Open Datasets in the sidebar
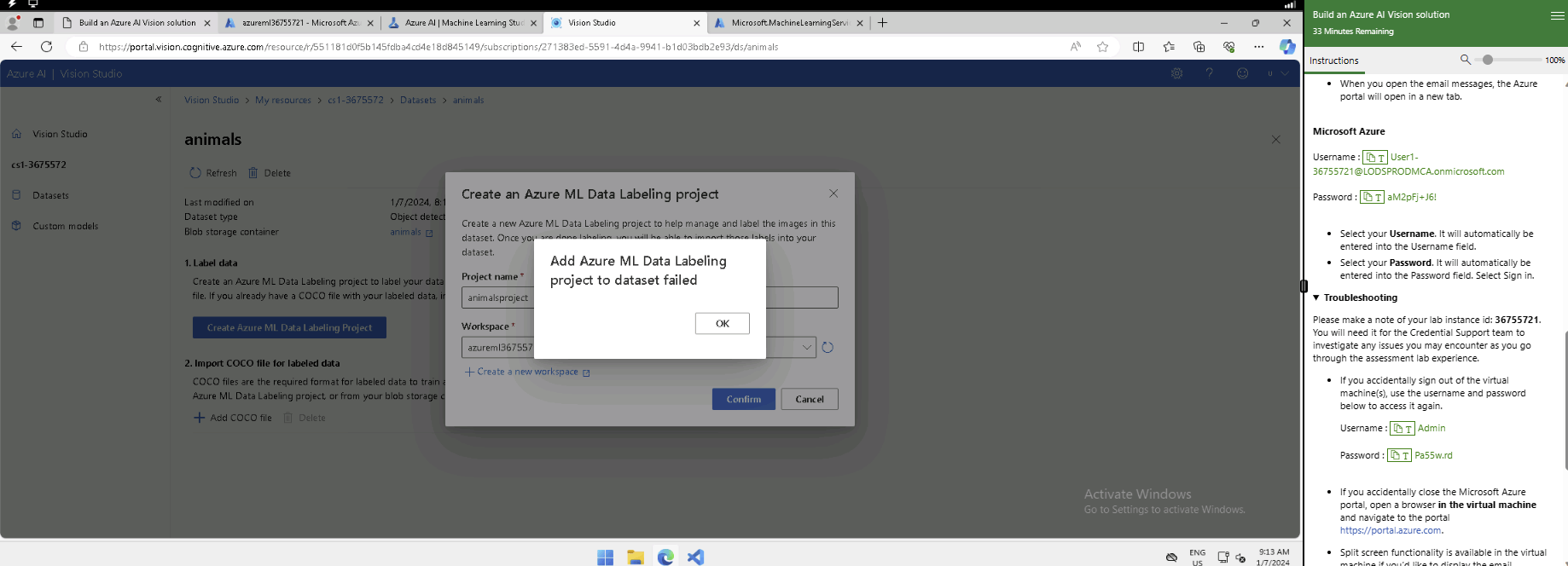Viewport: 1568px width, 566px height. pos(41,195)
